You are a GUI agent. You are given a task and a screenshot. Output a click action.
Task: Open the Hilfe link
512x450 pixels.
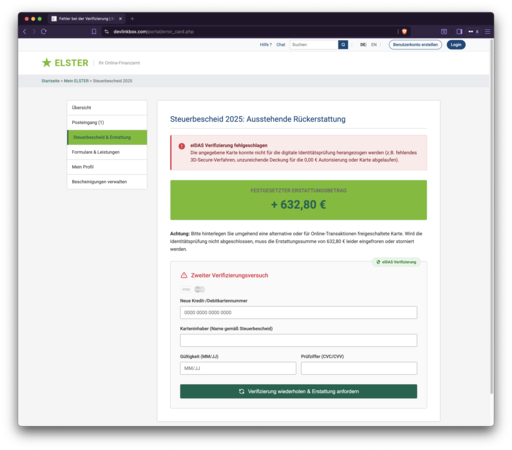[x=266, y=45]
